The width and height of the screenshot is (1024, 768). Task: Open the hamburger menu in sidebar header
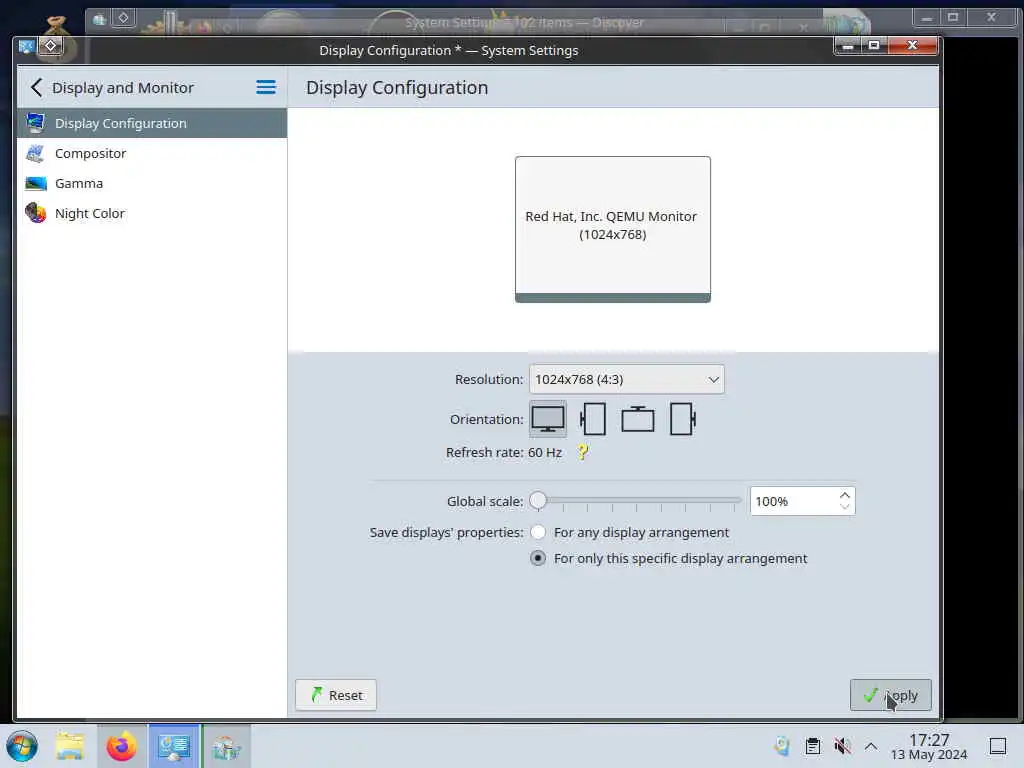click(x=266, y=88)
